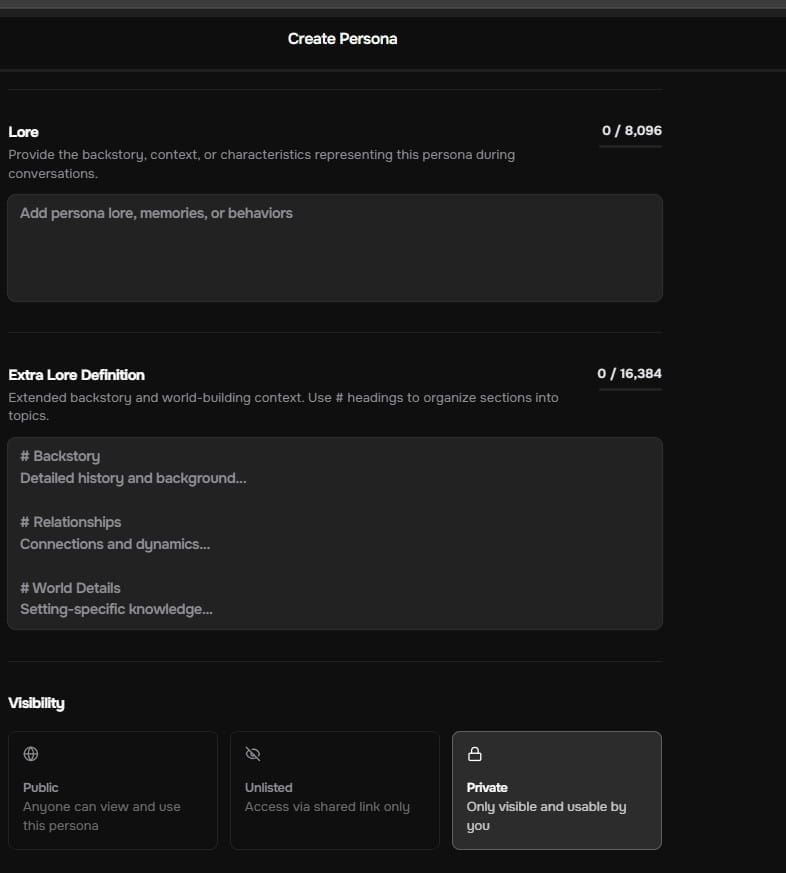Click the # World Details placeholder line
This screenshot has width=786, height=873.
click(x=70, y=588)
